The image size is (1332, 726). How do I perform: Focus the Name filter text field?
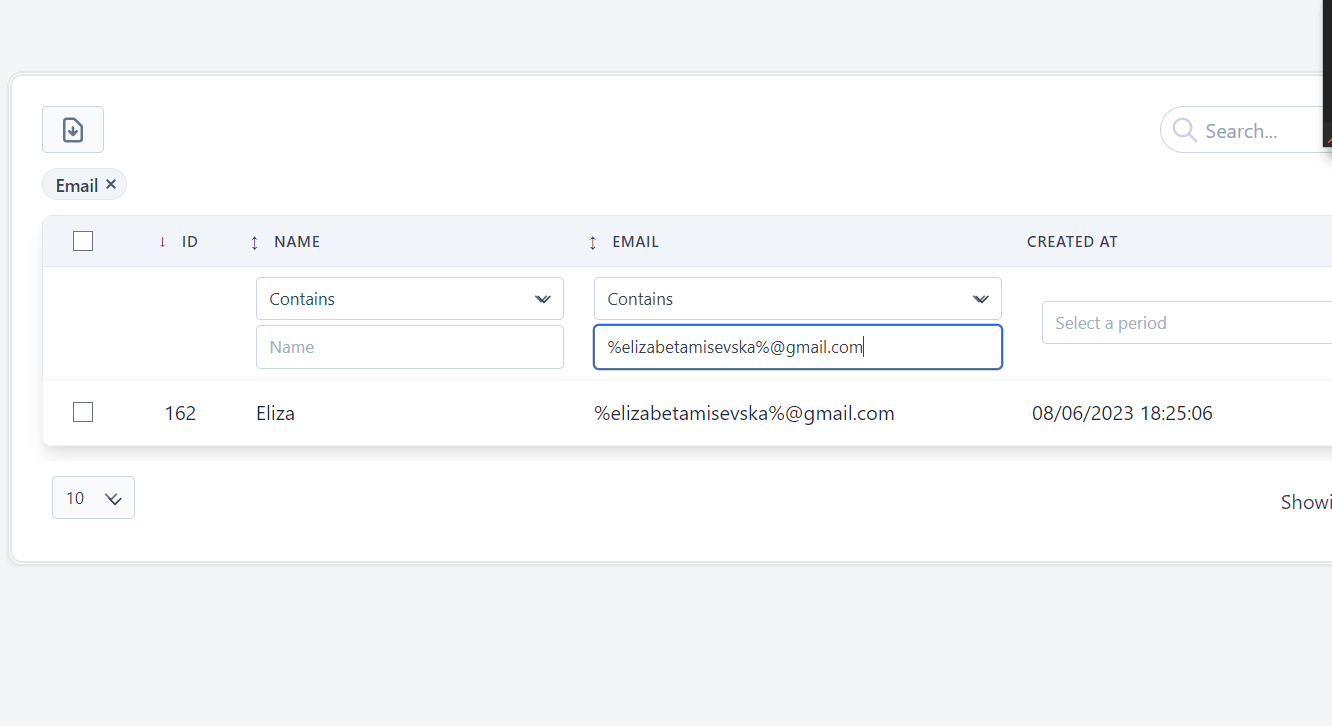[410, 347]
